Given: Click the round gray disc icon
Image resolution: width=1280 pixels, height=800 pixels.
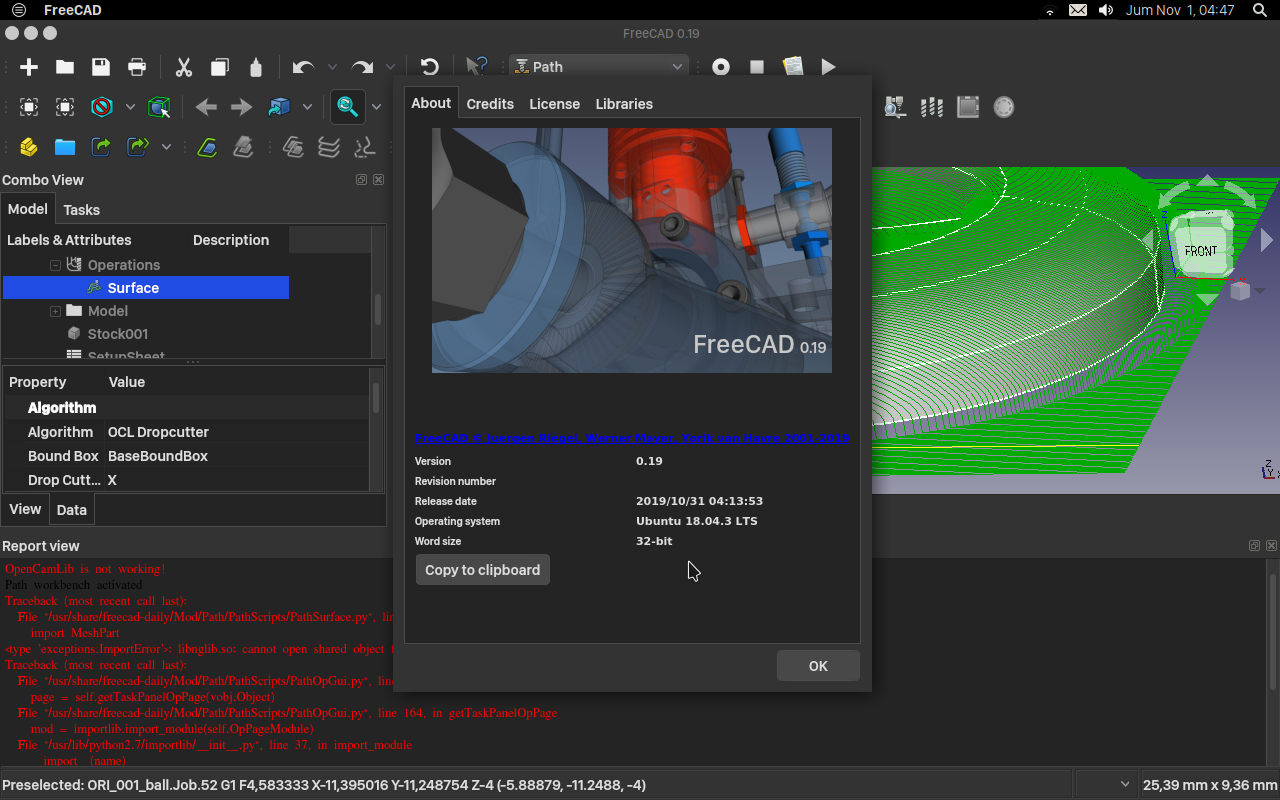Looking at the screenshot, I should pyautogui.click(x=1004, y=107).
